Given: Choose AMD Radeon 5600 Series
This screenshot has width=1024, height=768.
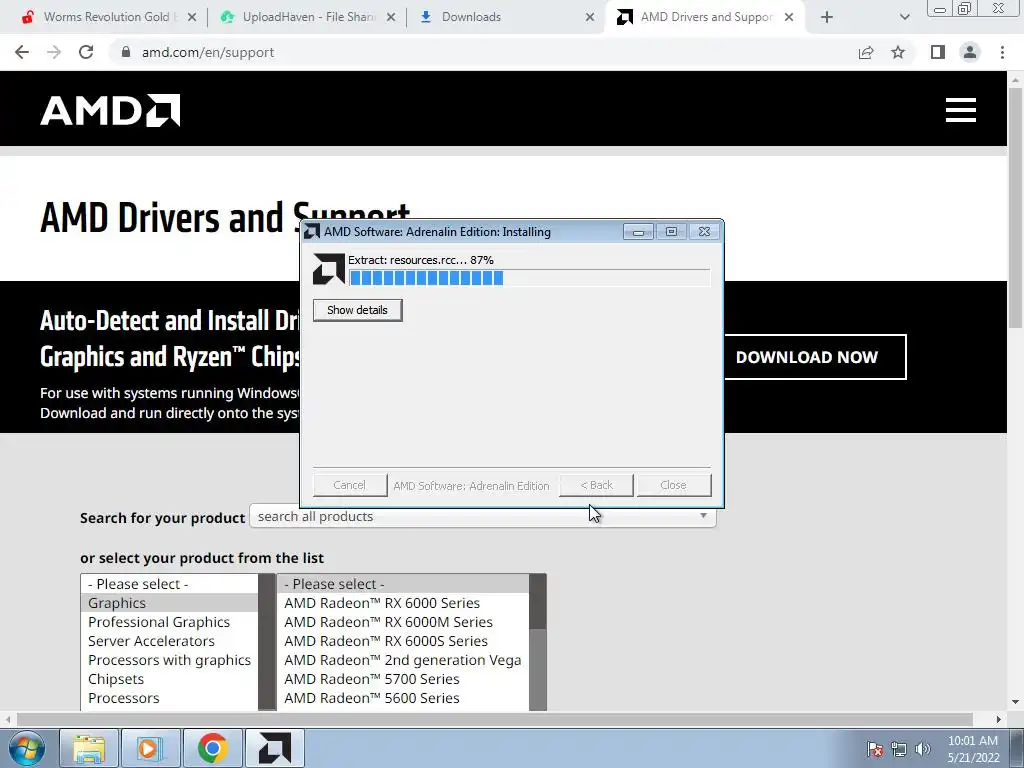Looking at the screenshot, I should 403,697.
